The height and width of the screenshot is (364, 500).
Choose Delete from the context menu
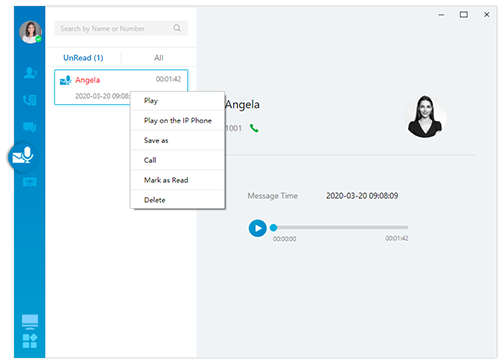coord(178,200)
